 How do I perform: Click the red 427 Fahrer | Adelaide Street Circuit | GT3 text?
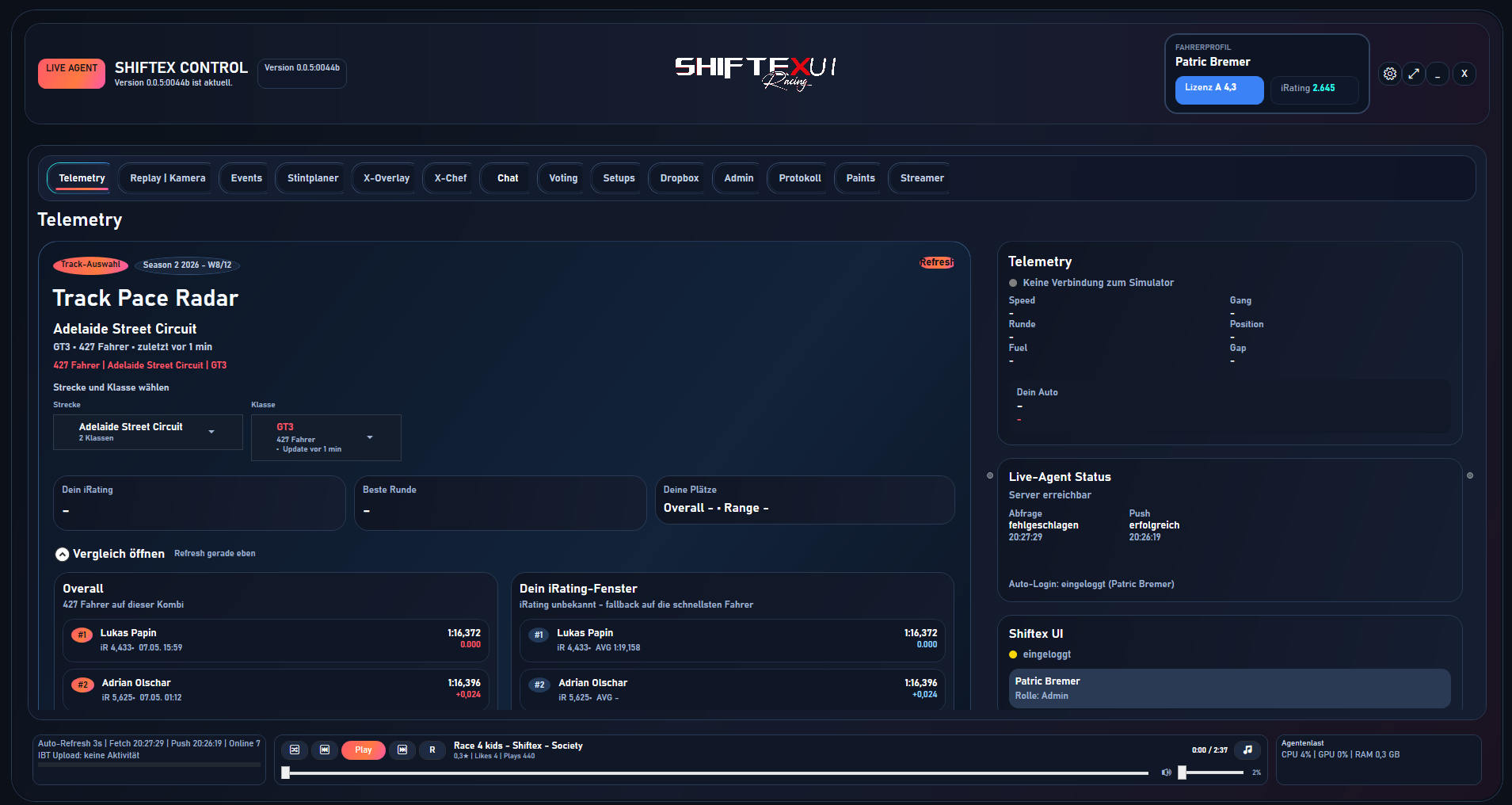139,365
